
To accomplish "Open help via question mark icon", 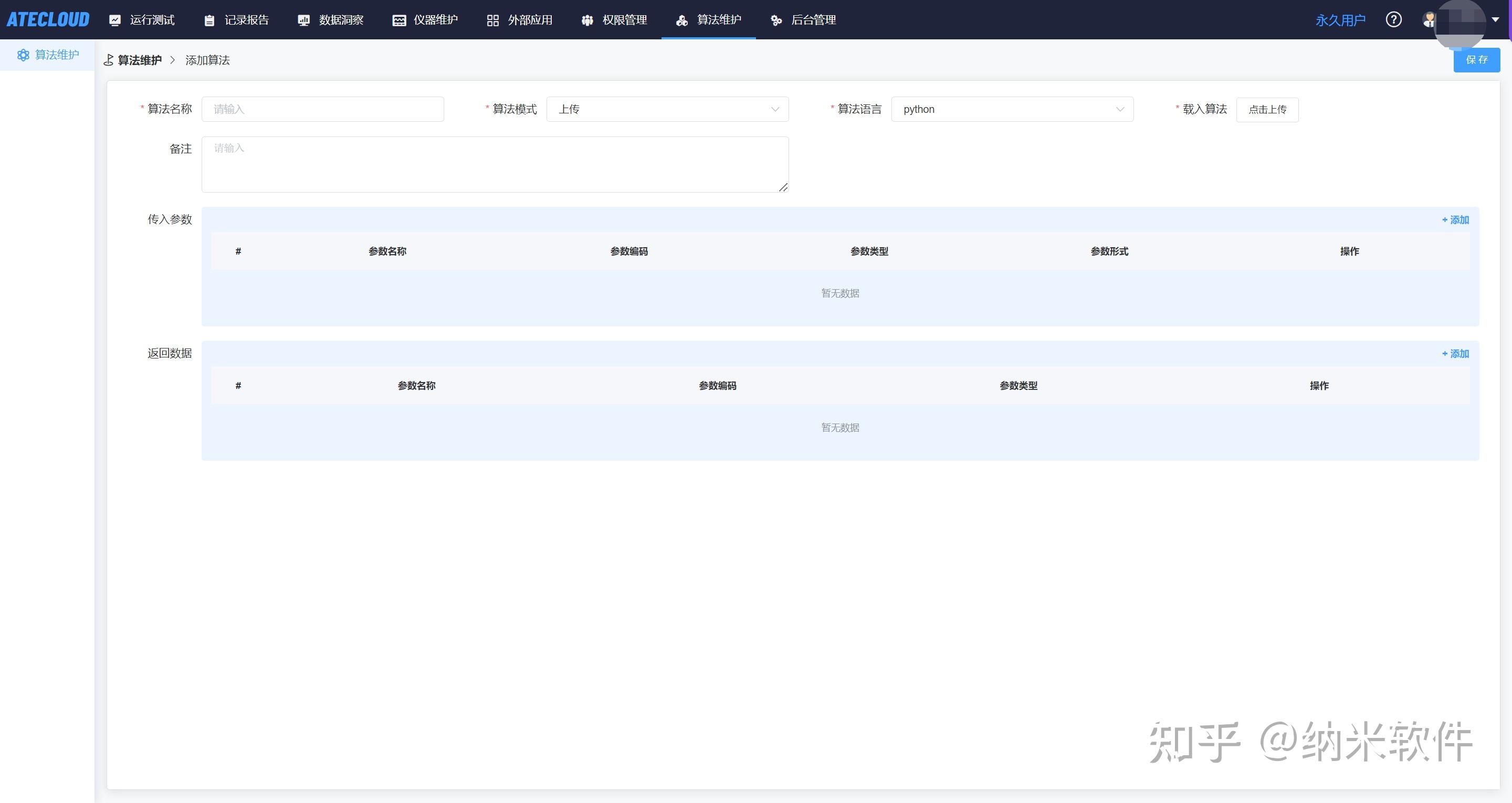I will click(1393, 20).
